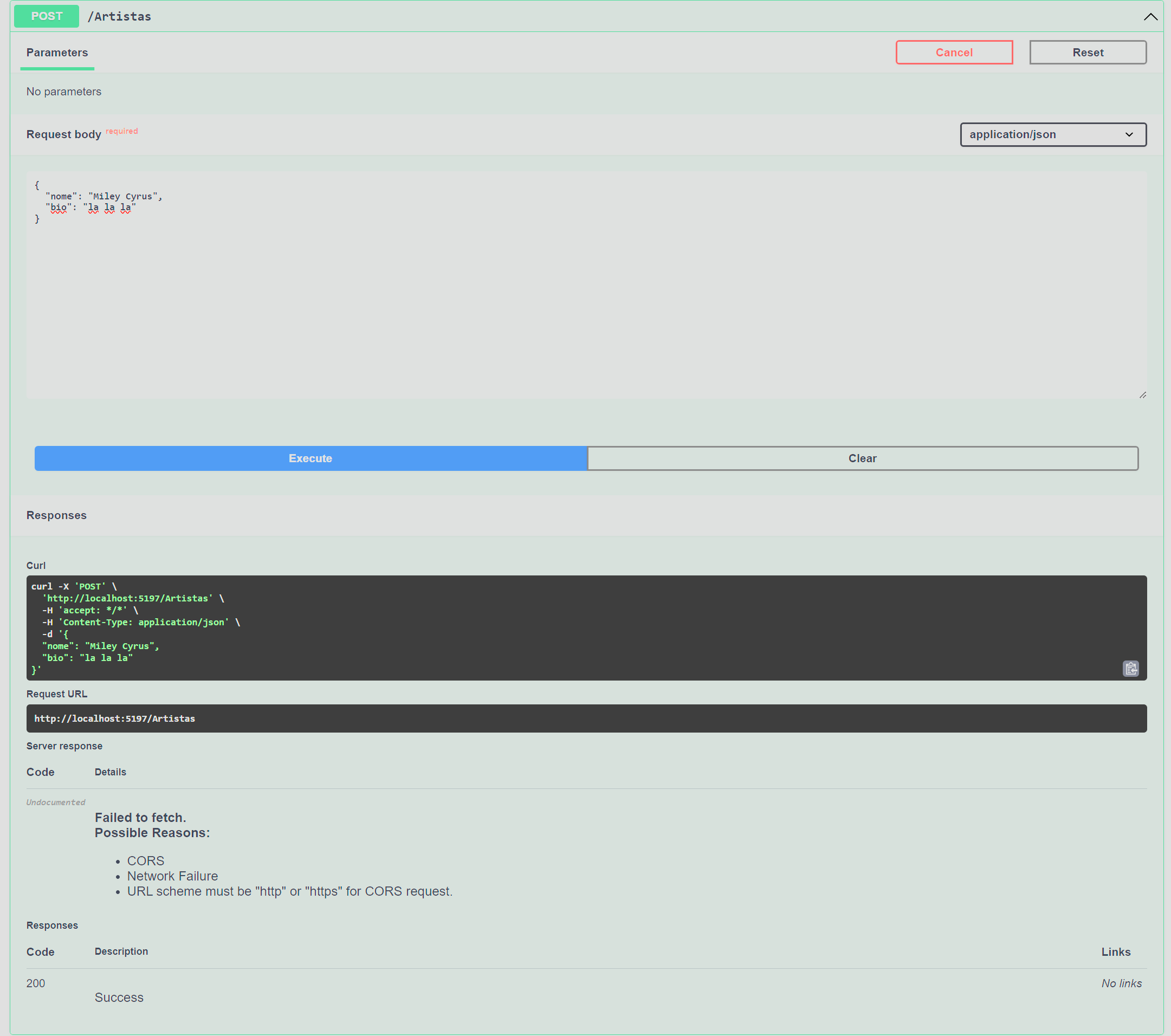Click the "Server response" heading
Viewport: 1171px width, 1036px height.
tap(64, 746)
